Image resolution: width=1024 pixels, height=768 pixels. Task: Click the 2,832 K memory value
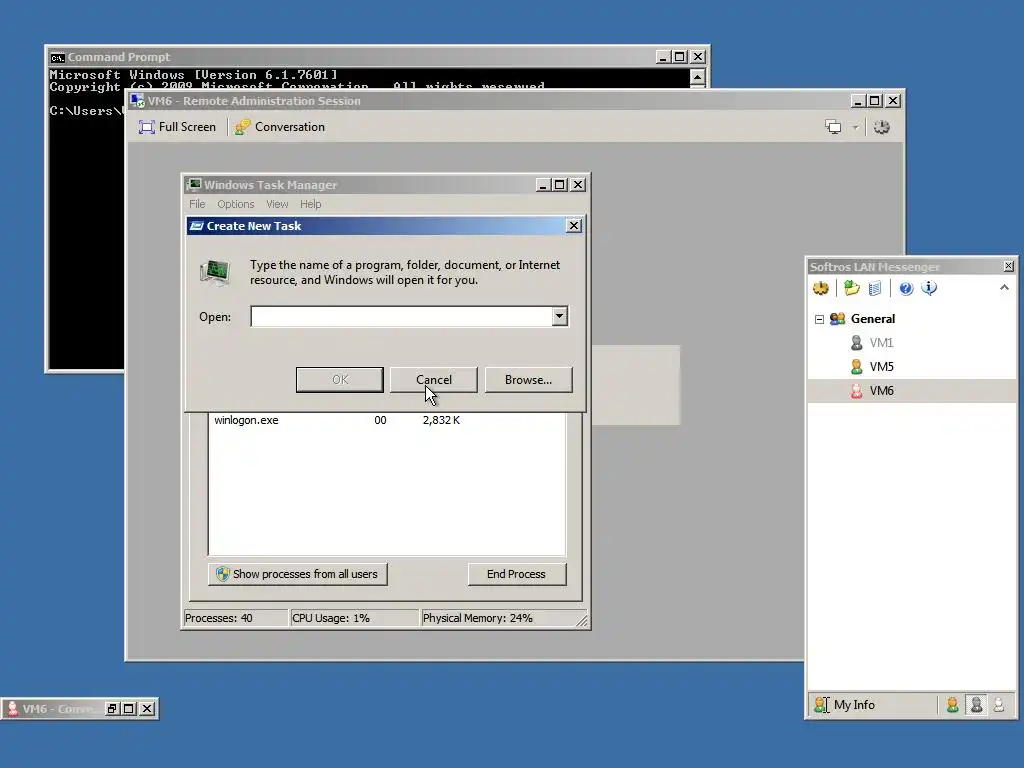click(x=441, y=420)
